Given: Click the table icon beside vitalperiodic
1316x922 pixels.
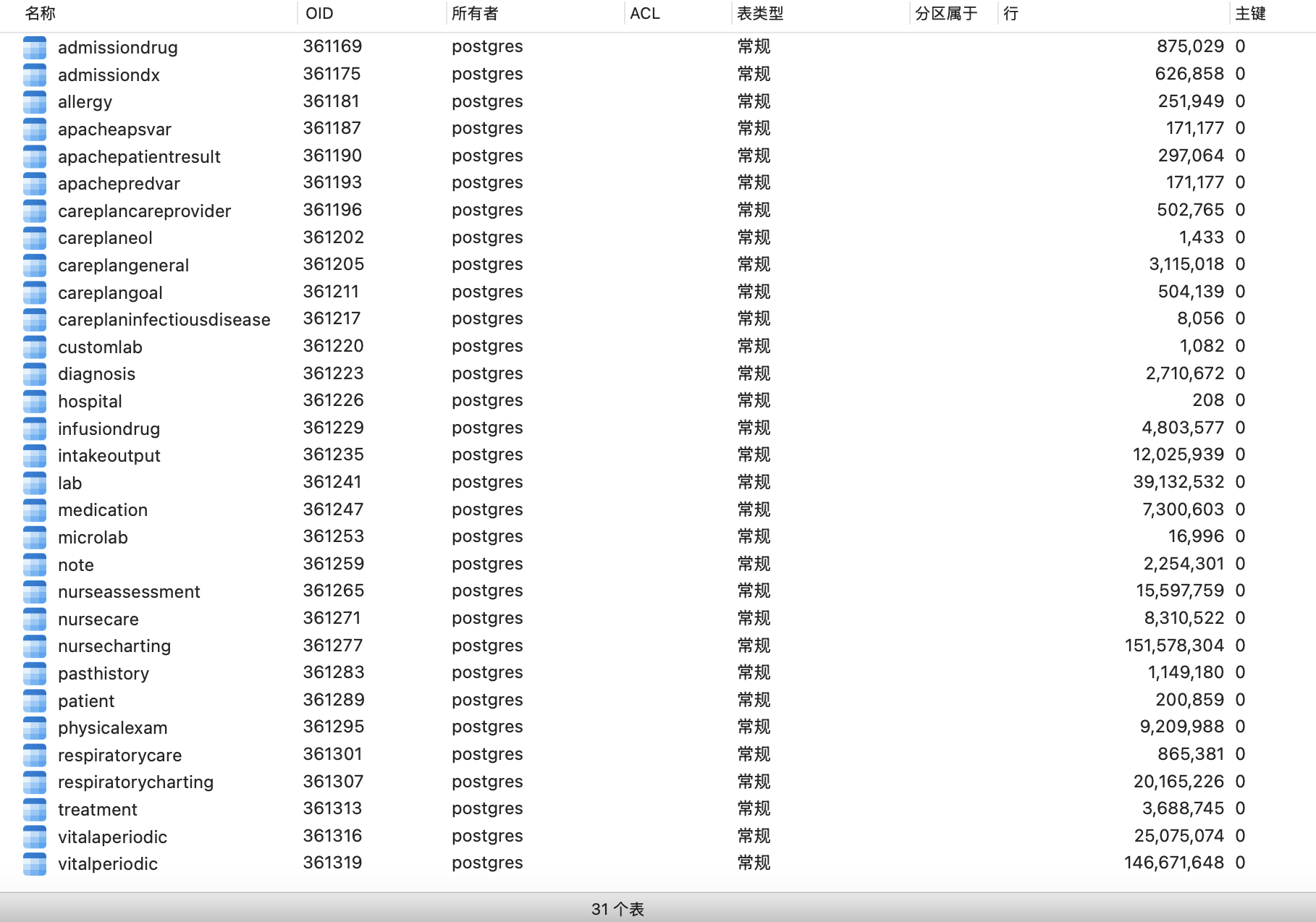Looking at the screenshot, I should [x=35, y=864].
